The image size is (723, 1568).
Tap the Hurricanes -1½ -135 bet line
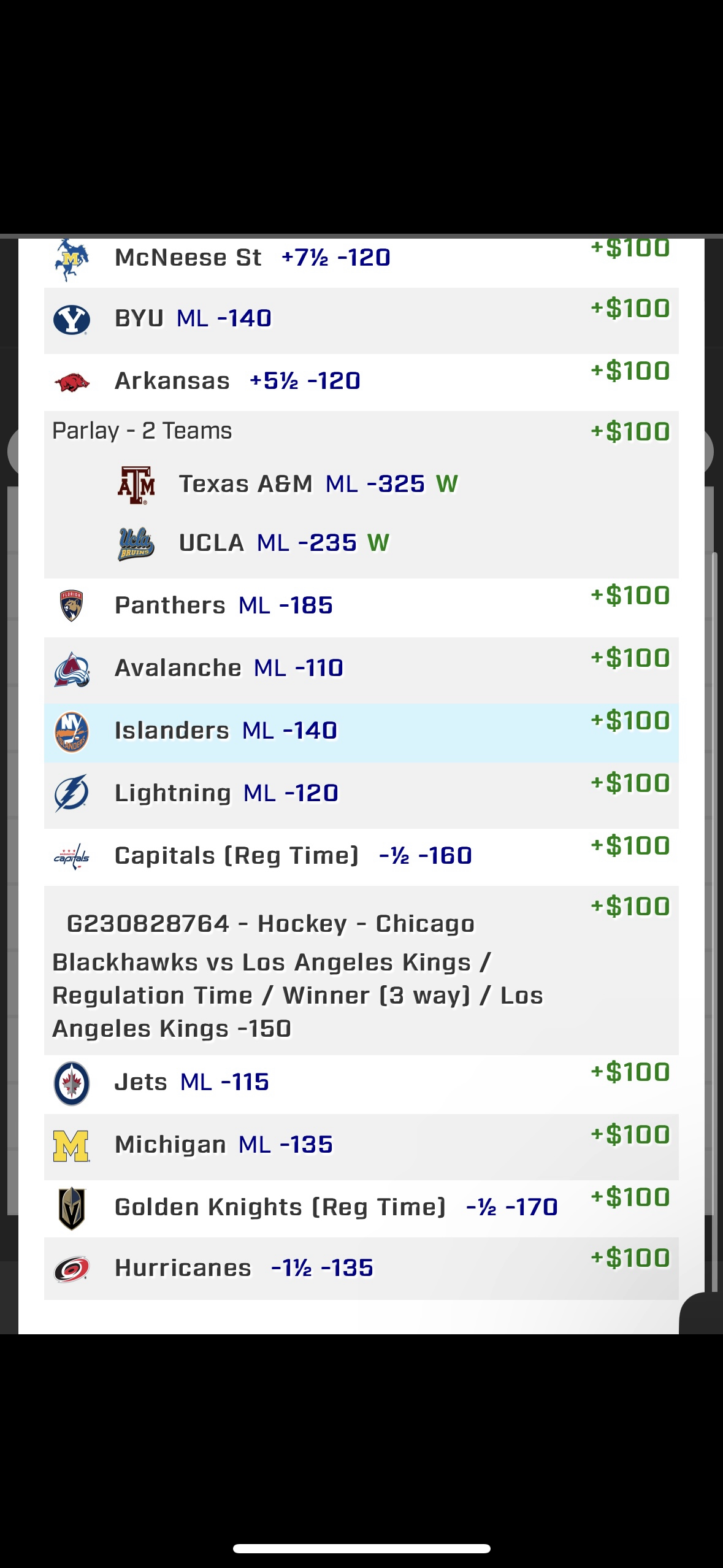361,1269
